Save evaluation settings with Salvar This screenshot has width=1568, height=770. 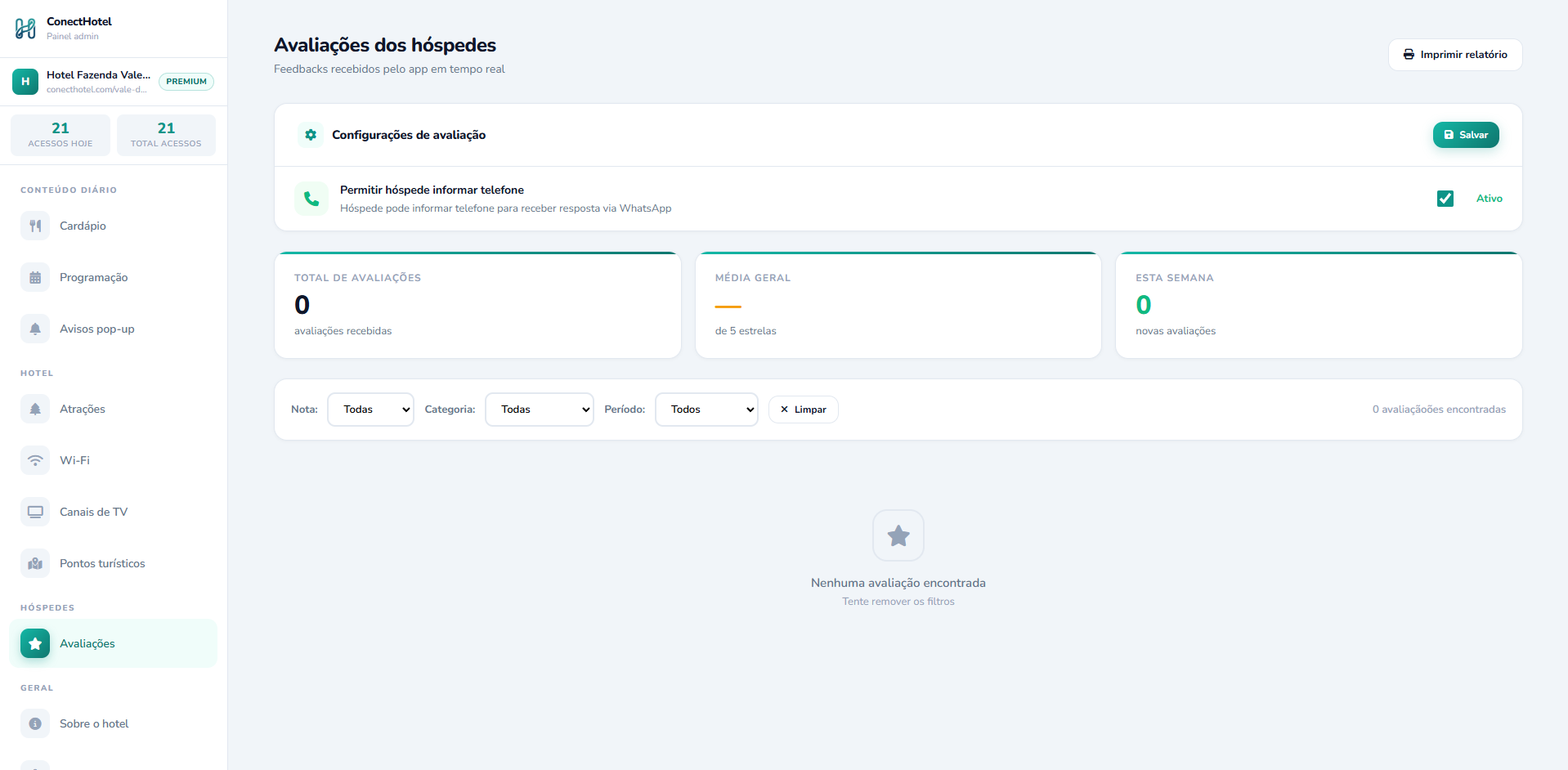[x=1466, y=135]
